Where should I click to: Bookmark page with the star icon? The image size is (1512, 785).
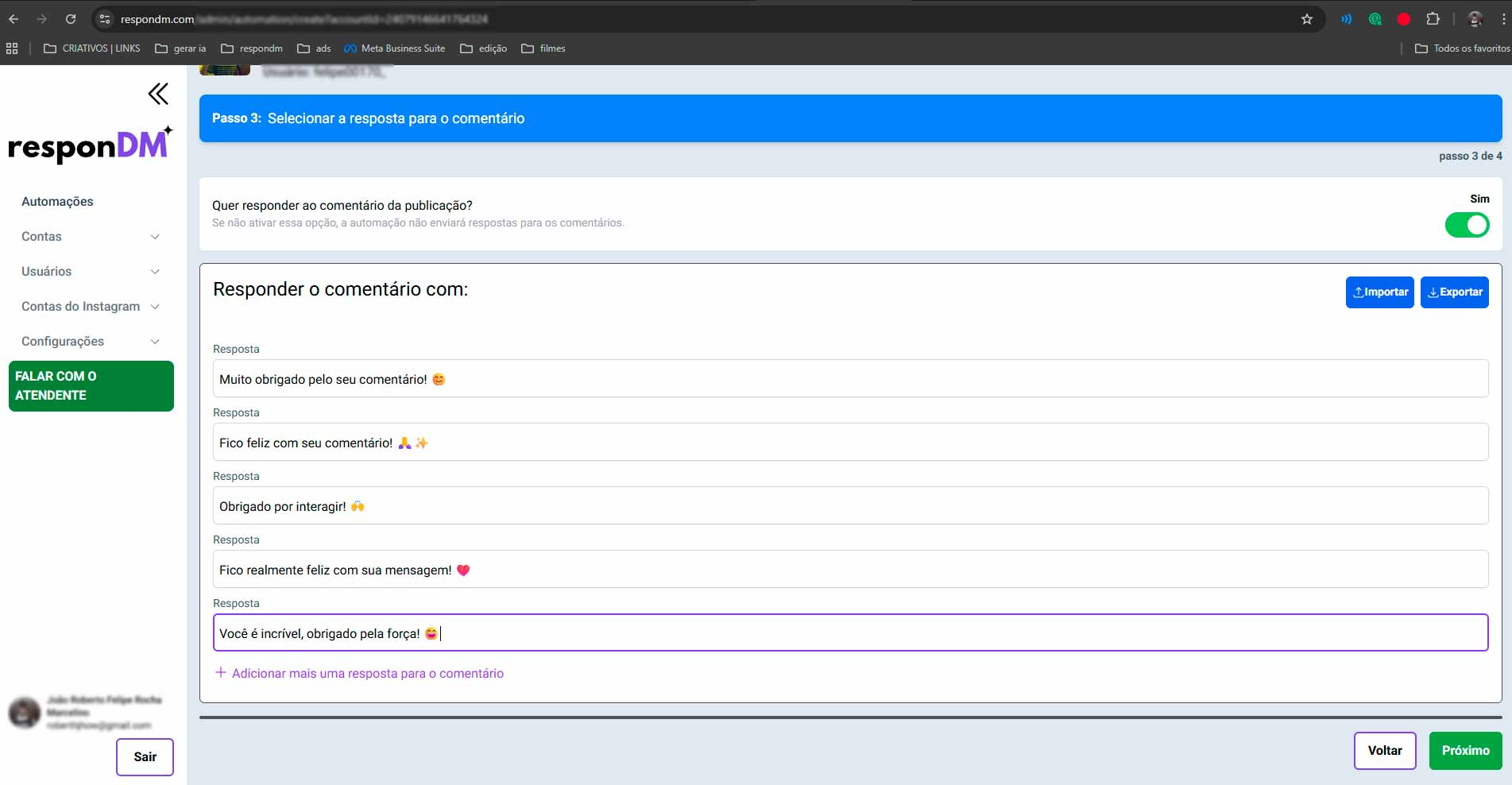(1307, 19)
